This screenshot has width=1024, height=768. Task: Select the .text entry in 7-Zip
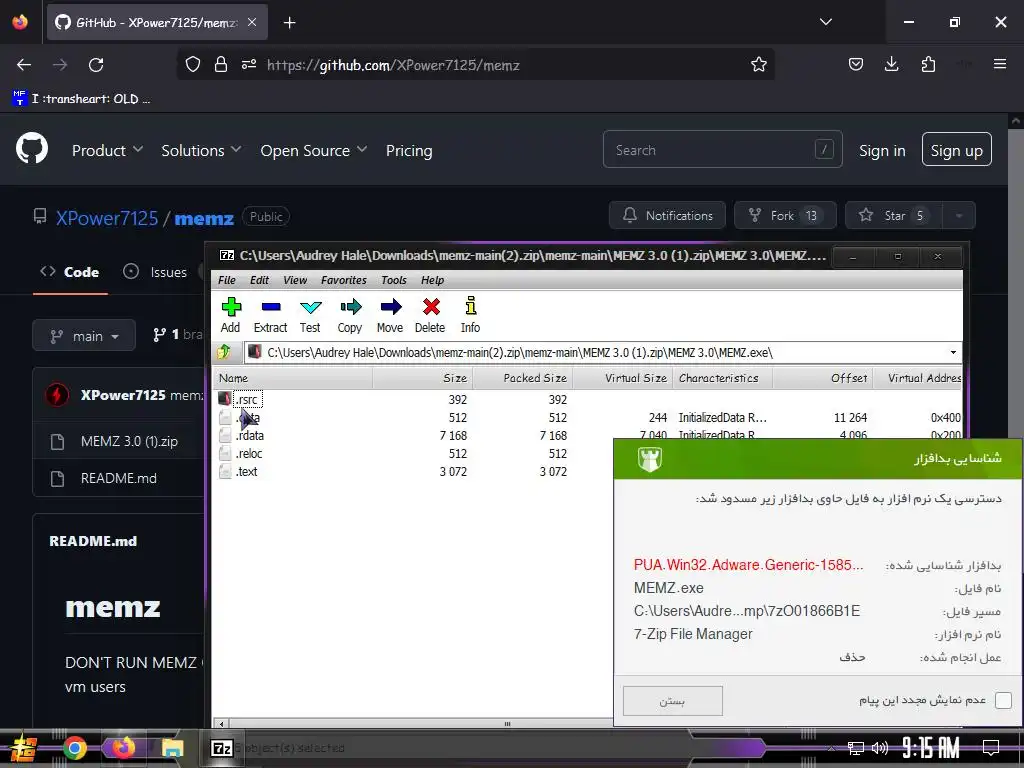click(x=246, y=472)
